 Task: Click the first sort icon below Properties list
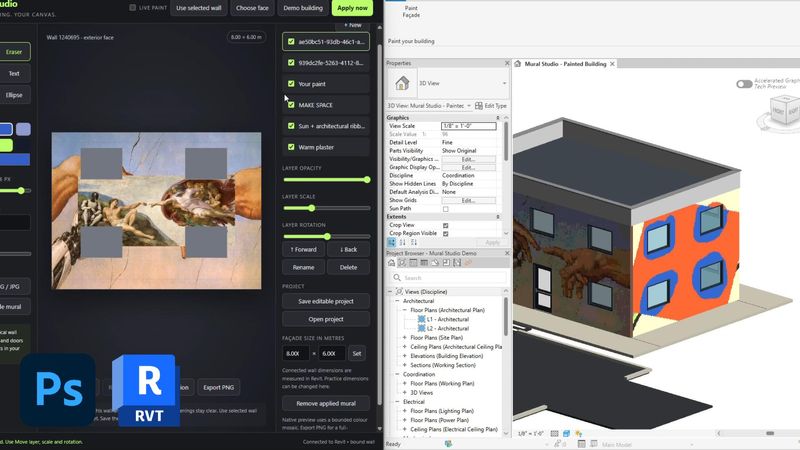click(x=403, y=242)
